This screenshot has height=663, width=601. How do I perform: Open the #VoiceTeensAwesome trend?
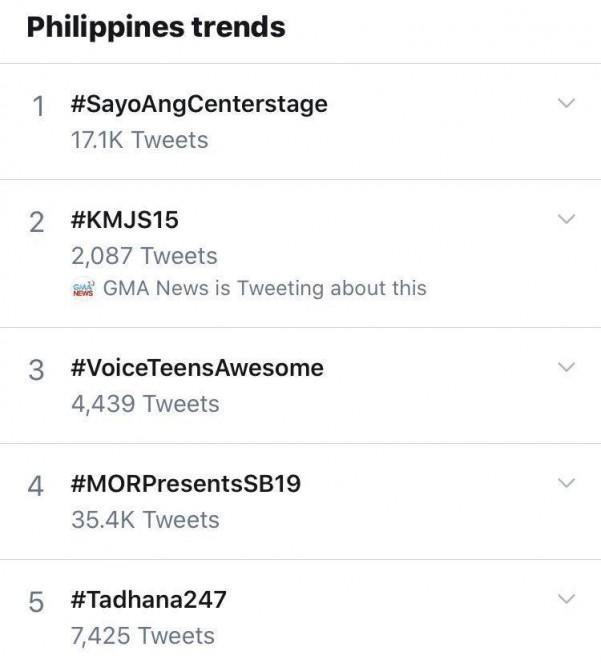(197, 367)
